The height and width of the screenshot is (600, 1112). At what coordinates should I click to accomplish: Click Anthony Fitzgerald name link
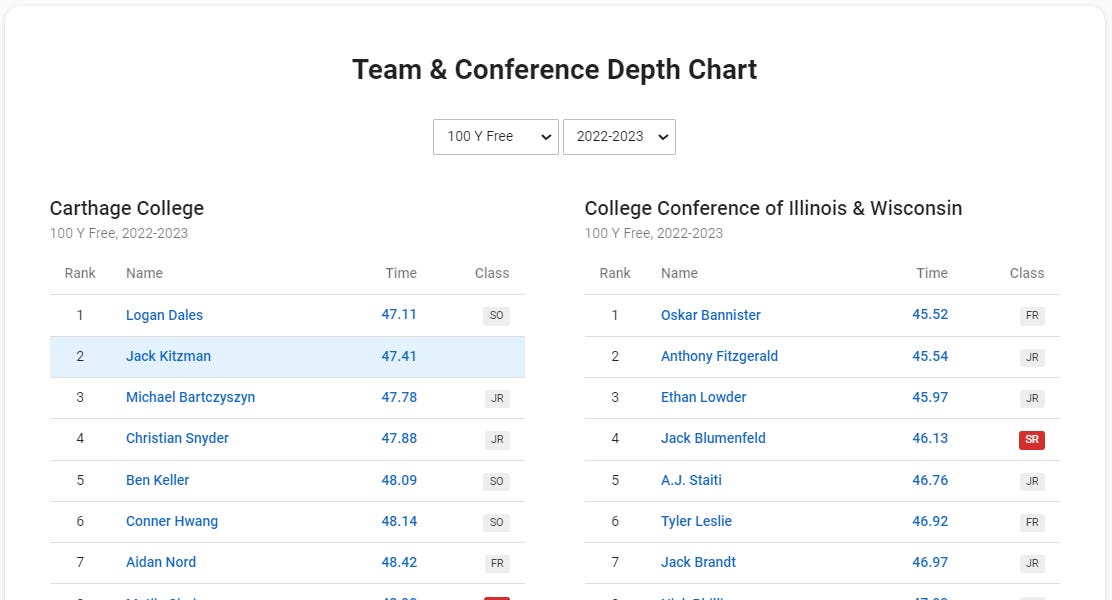click(719, 356)
